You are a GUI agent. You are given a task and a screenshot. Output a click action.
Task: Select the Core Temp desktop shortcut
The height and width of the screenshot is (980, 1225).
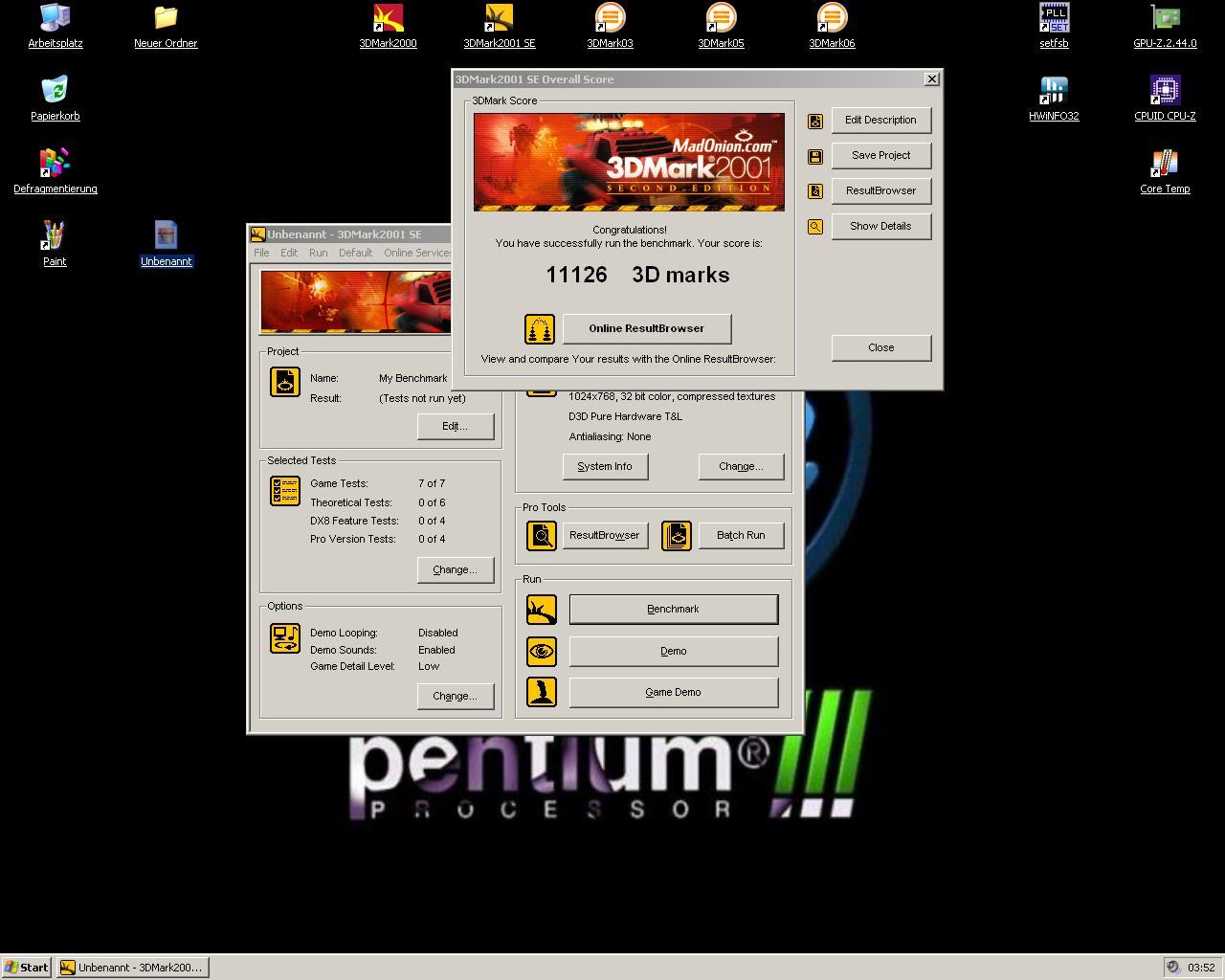[x=1165, y=171]
